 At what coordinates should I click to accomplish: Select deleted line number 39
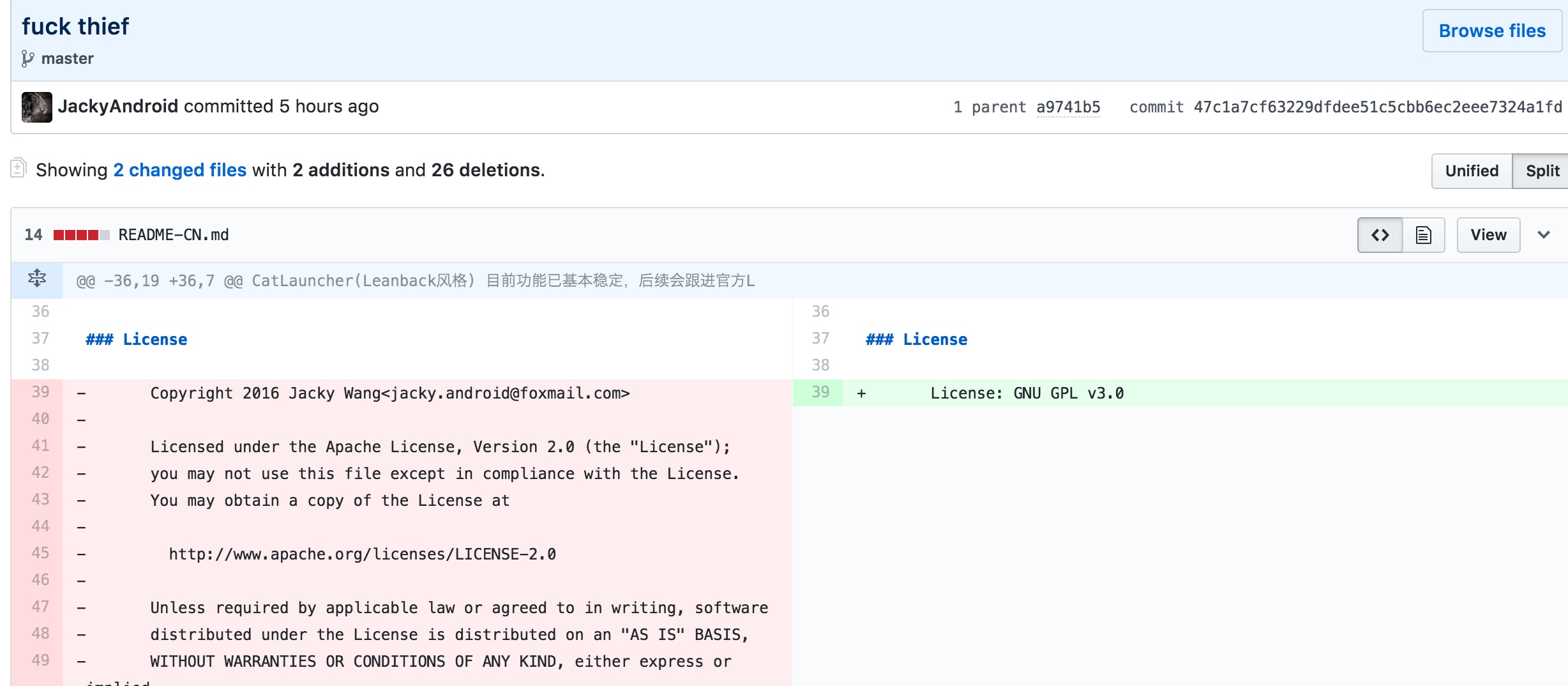click(40, 392)
